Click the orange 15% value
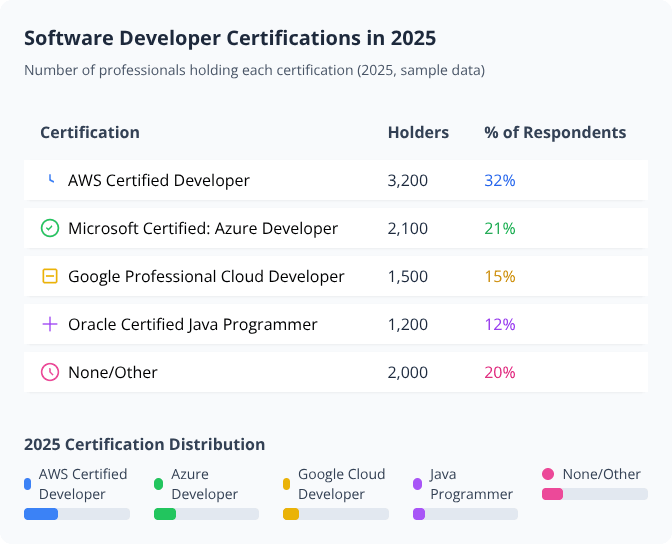Image resolution: width=672 pixels, height=544 pixels. click(500, 277)
